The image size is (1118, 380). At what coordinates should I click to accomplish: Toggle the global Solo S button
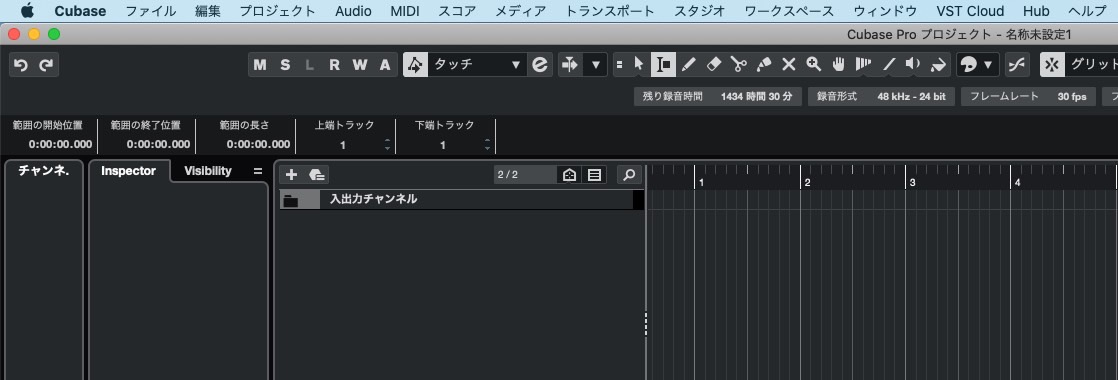pyautogui.click(x=285, y=65)
